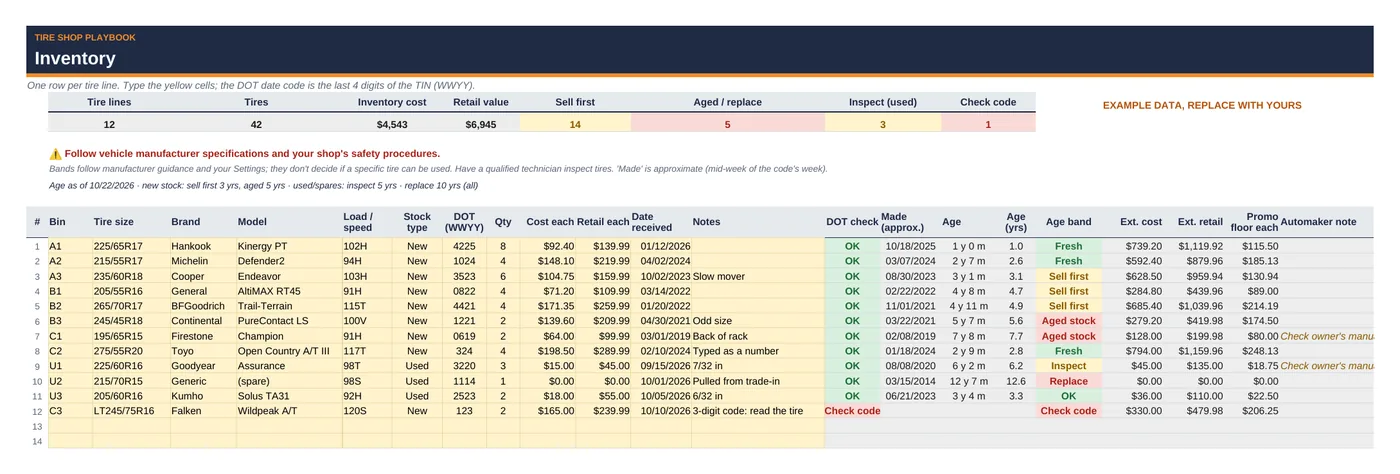Click the Inventory cost value $4,543
This screenshot has width=1400, height=474.
[392, 125]
